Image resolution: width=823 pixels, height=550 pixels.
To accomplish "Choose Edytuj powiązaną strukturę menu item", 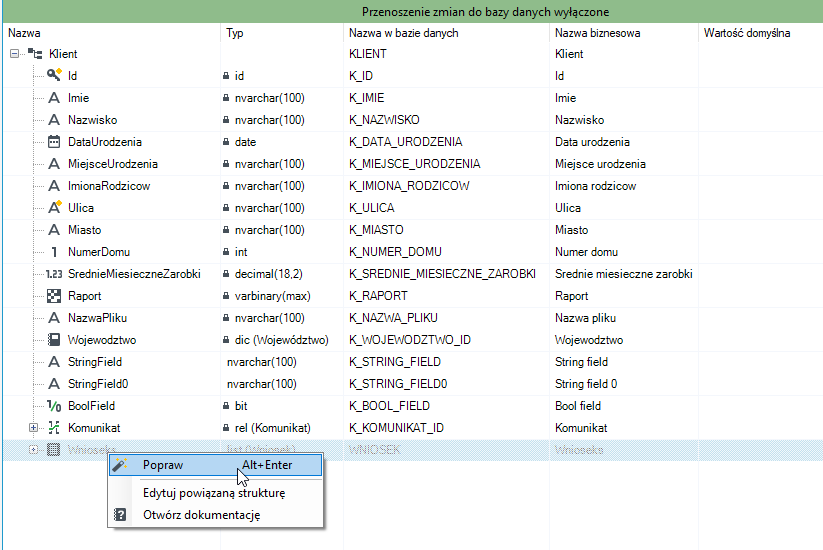I will coord(214,493).
